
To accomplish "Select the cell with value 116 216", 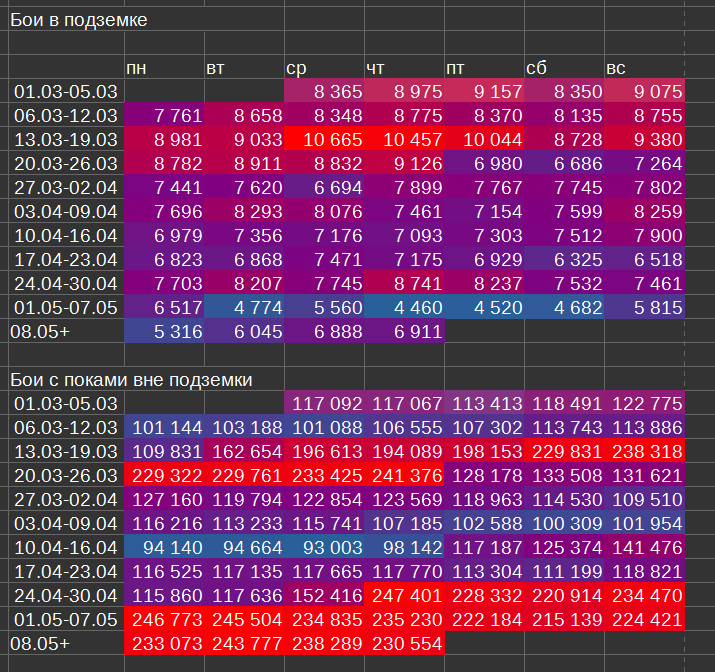I will (x=164, y=523).
